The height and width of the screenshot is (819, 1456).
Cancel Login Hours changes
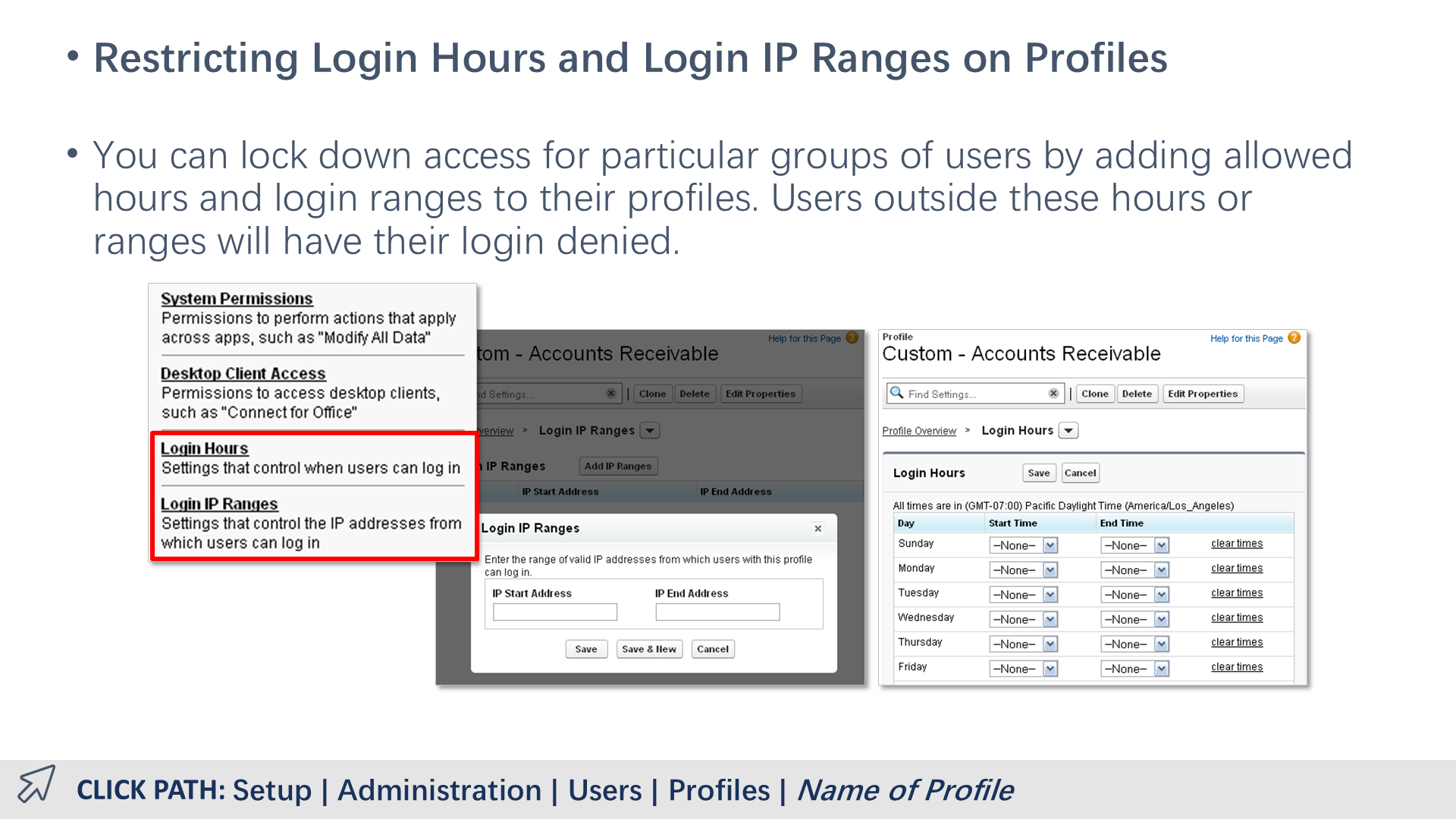point(1080,473)
